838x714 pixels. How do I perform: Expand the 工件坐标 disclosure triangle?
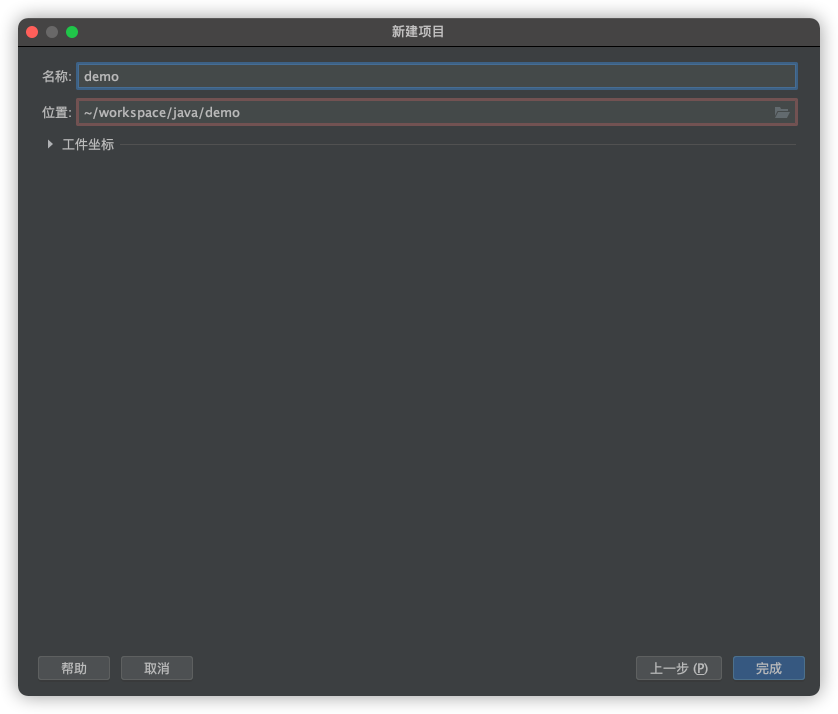pyautogui.click(x=50, y=144)
